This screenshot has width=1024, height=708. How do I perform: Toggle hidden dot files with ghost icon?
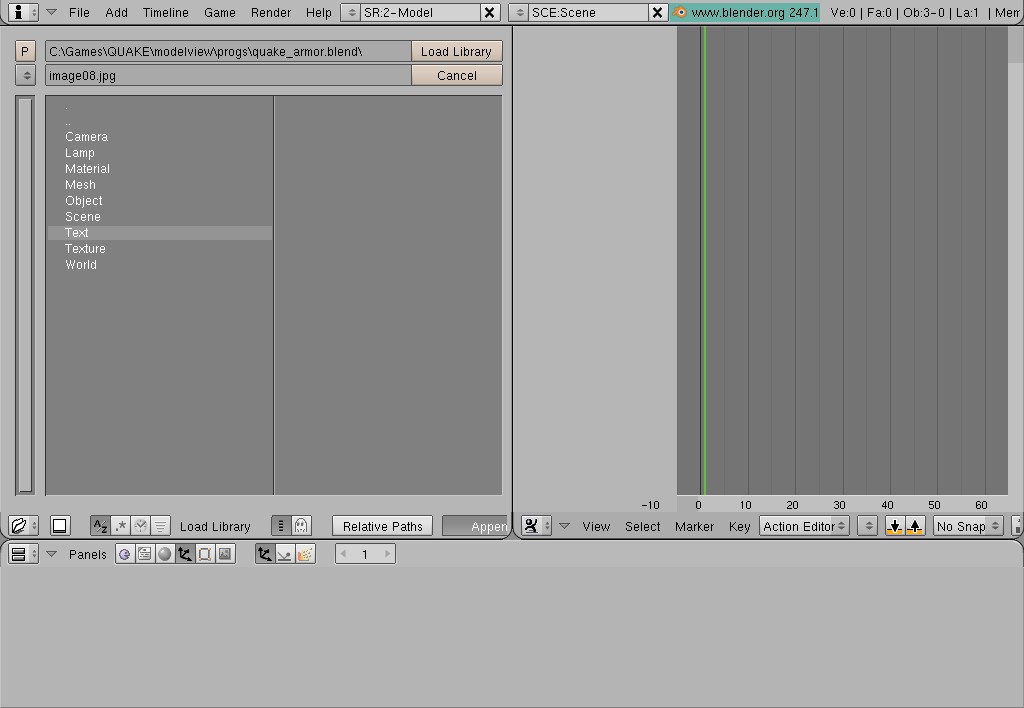pos(301,526)
